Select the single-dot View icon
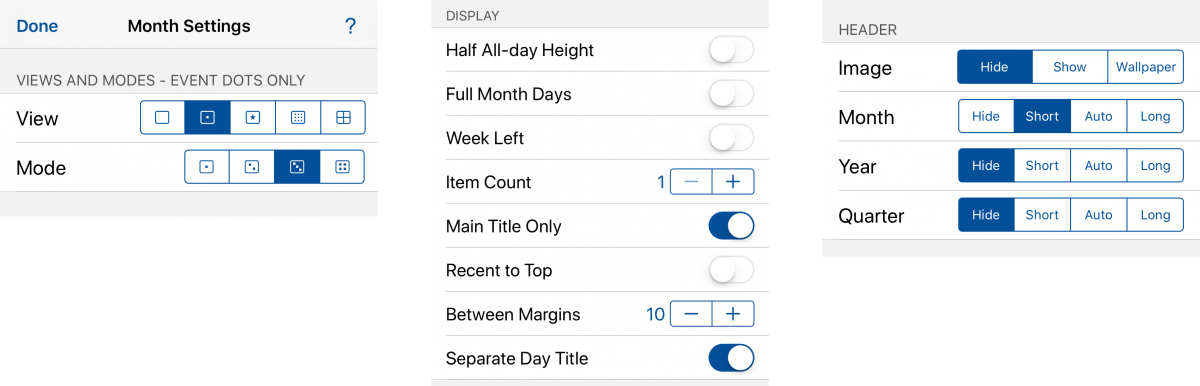 click(208, 117)
